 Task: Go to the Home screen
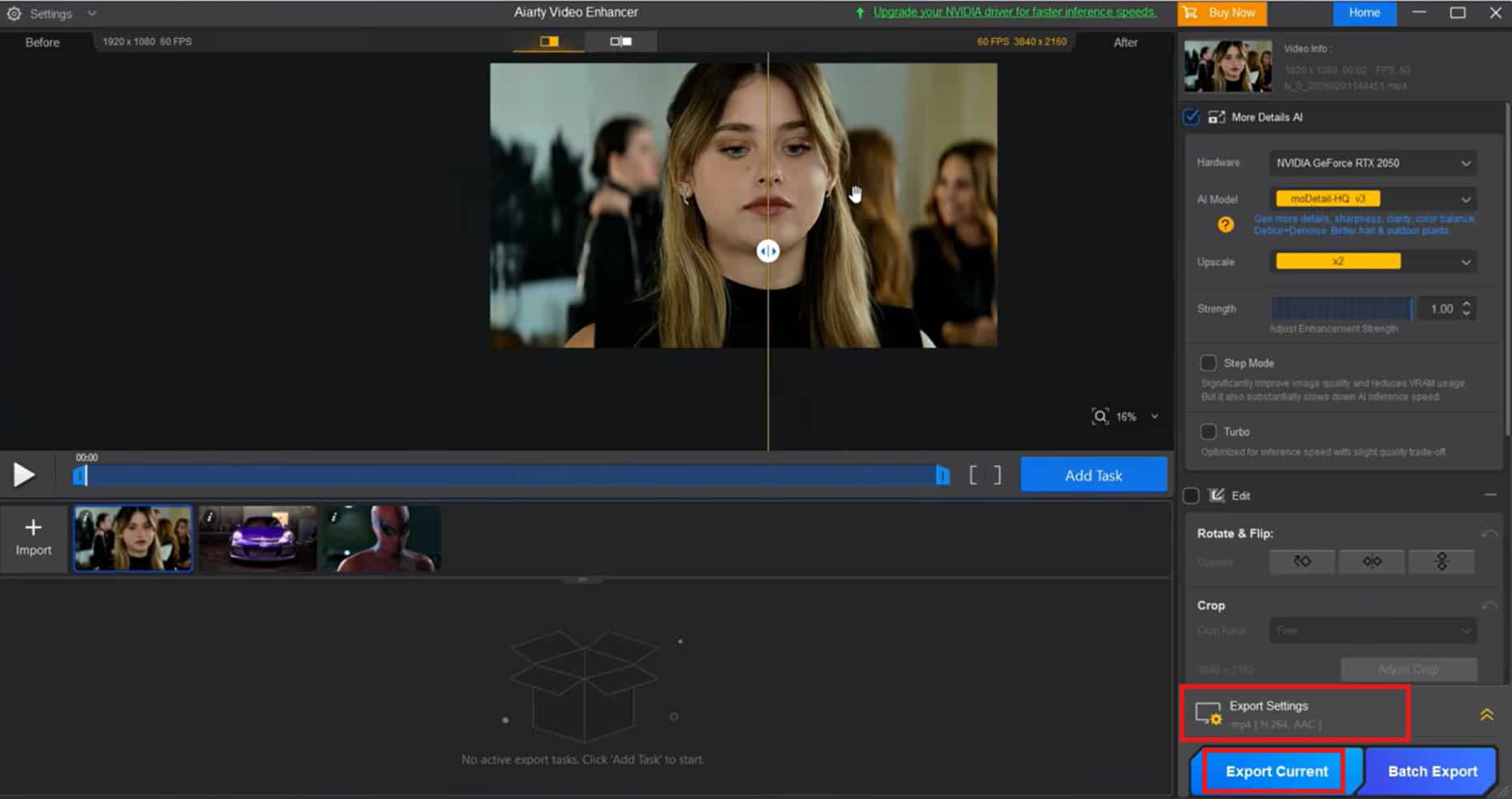(x=1364, y=13)
